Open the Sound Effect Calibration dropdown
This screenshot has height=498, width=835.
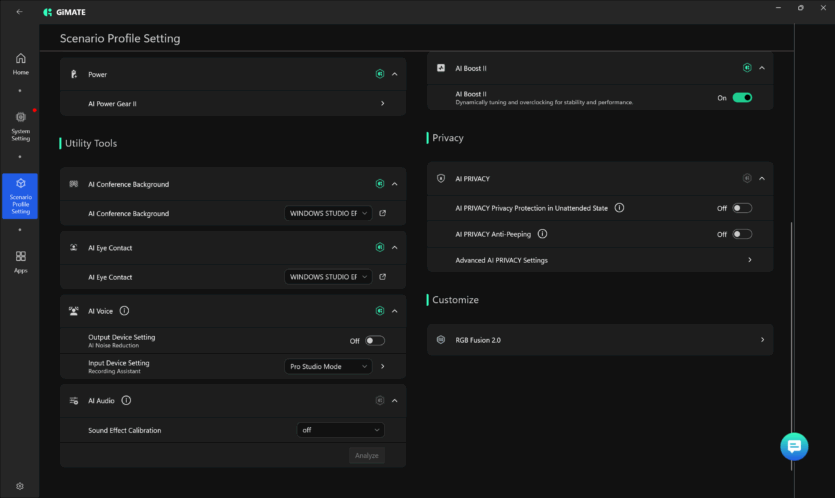click(x=340, y=430)
